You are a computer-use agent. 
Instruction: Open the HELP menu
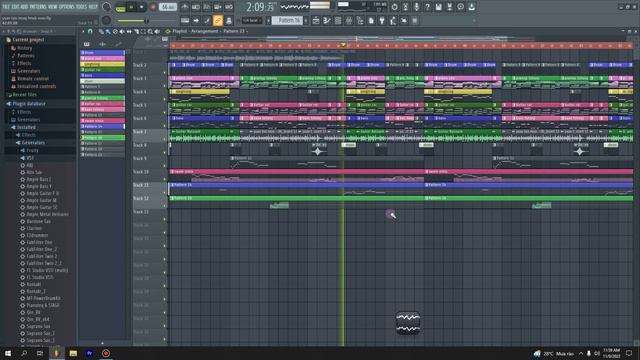pos(93,7)
